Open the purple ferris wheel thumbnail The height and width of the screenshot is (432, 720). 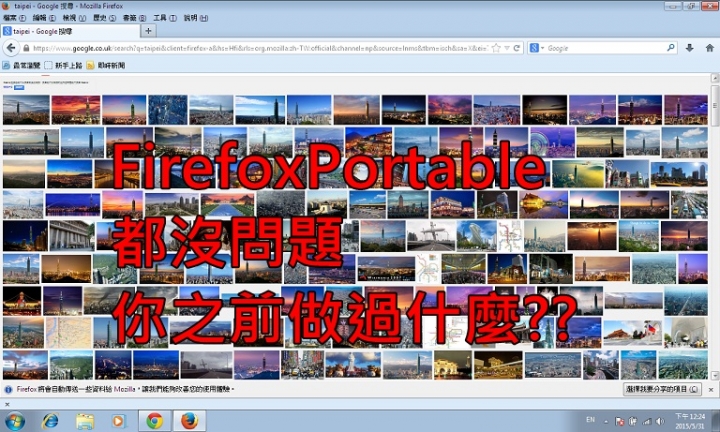coord(552,142)
